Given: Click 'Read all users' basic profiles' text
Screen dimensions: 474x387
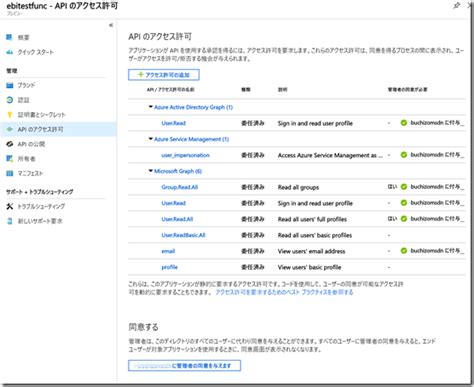Looking at the screenshot, I should click(315, 235).
